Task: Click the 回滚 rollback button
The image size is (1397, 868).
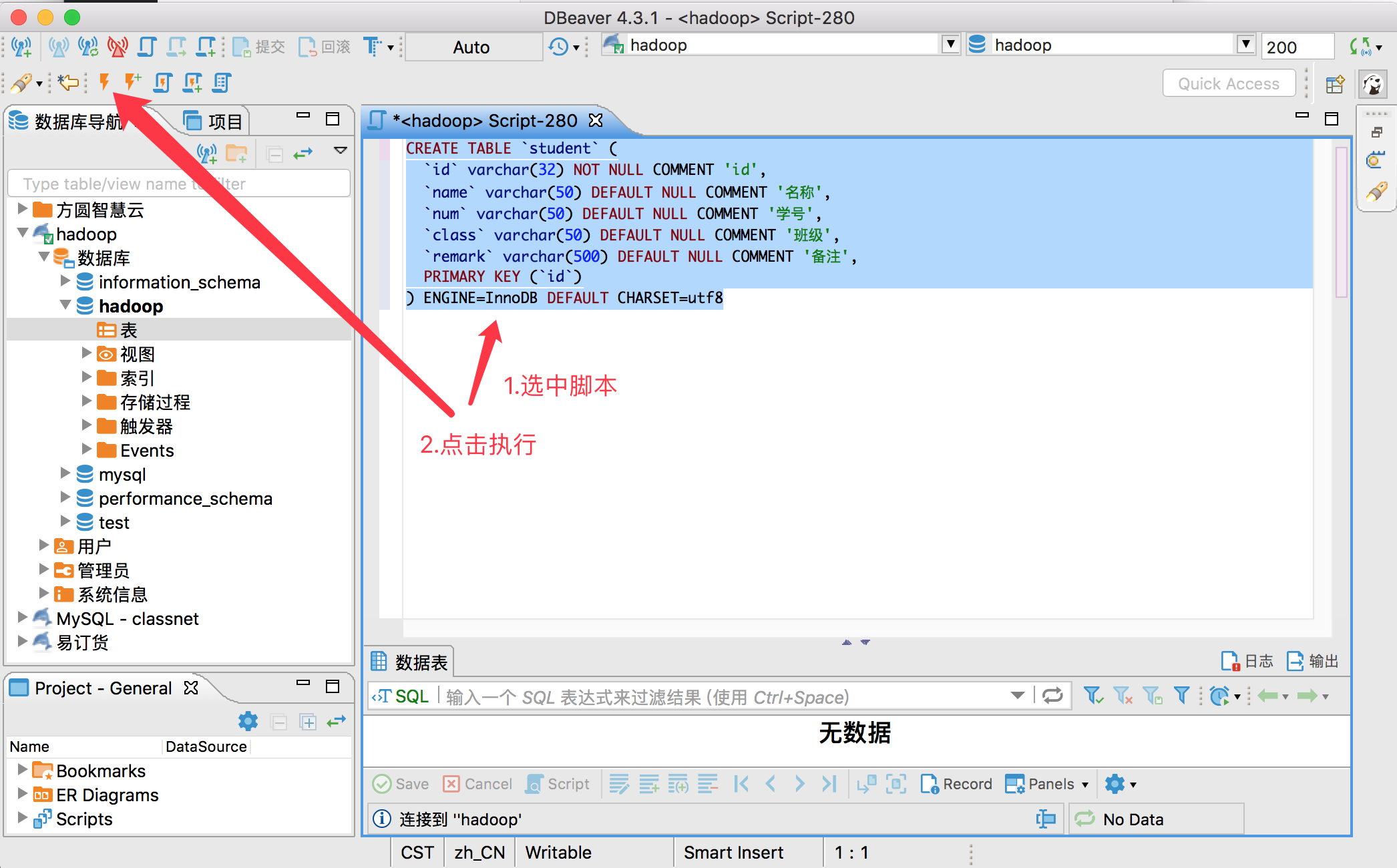Action: (325, 47)
